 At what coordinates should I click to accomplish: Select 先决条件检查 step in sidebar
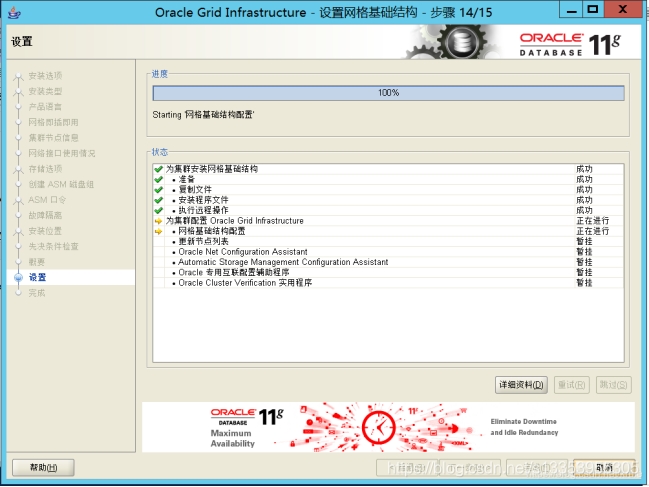(x=53, y=246)
